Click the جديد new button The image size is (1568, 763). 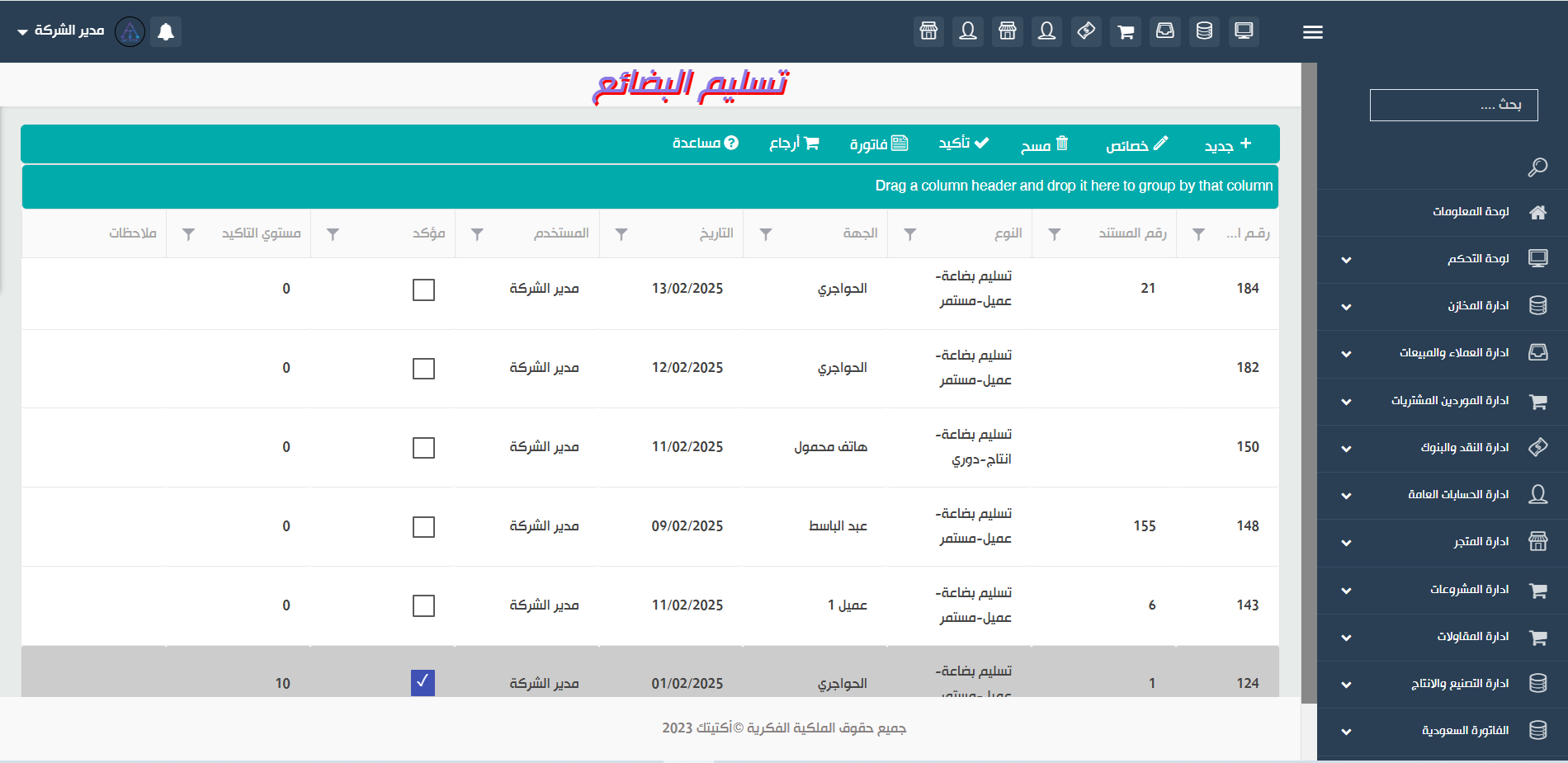[1227, 144]
